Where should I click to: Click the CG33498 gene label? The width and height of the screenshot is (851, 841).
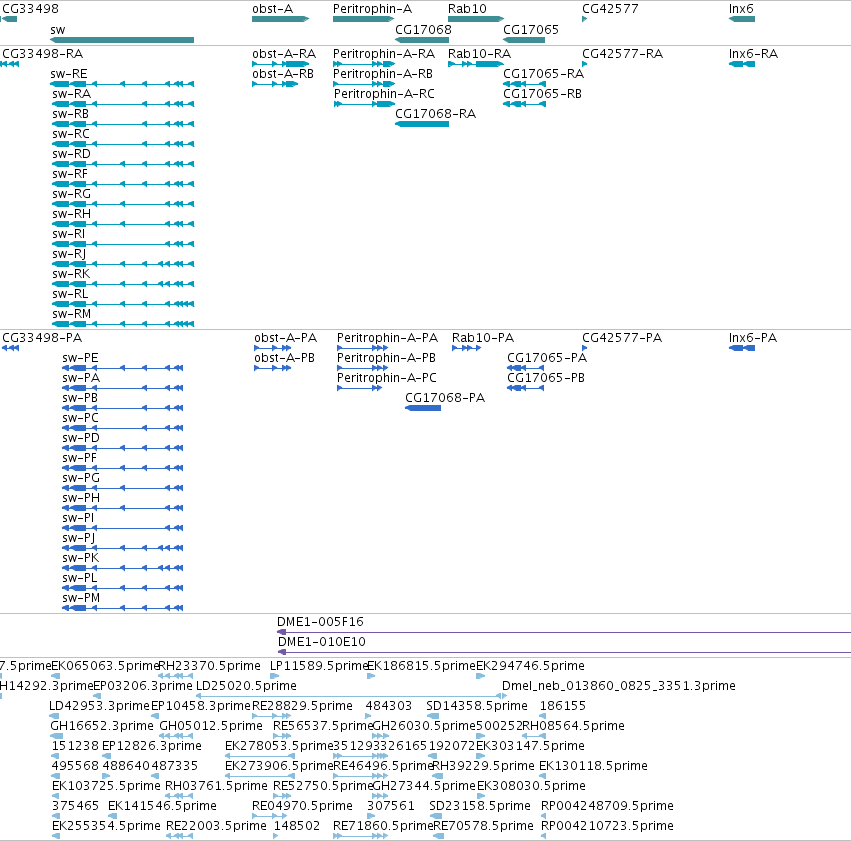30,9
